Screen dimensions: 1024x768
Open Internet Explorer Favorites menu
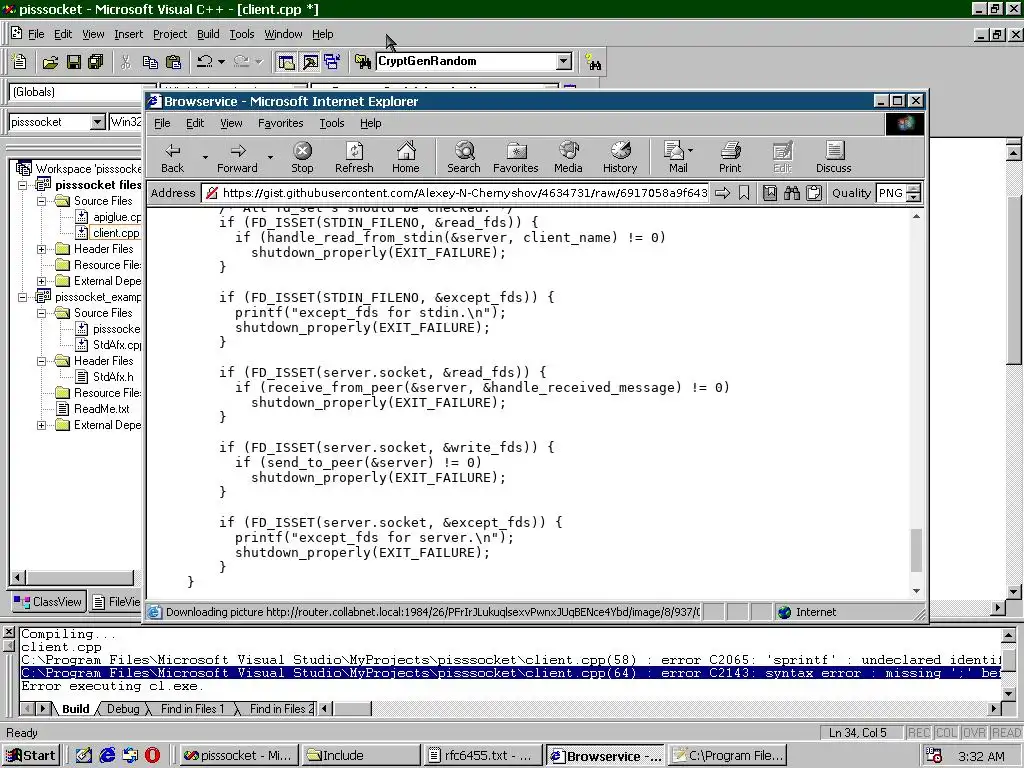coord(281,123)
